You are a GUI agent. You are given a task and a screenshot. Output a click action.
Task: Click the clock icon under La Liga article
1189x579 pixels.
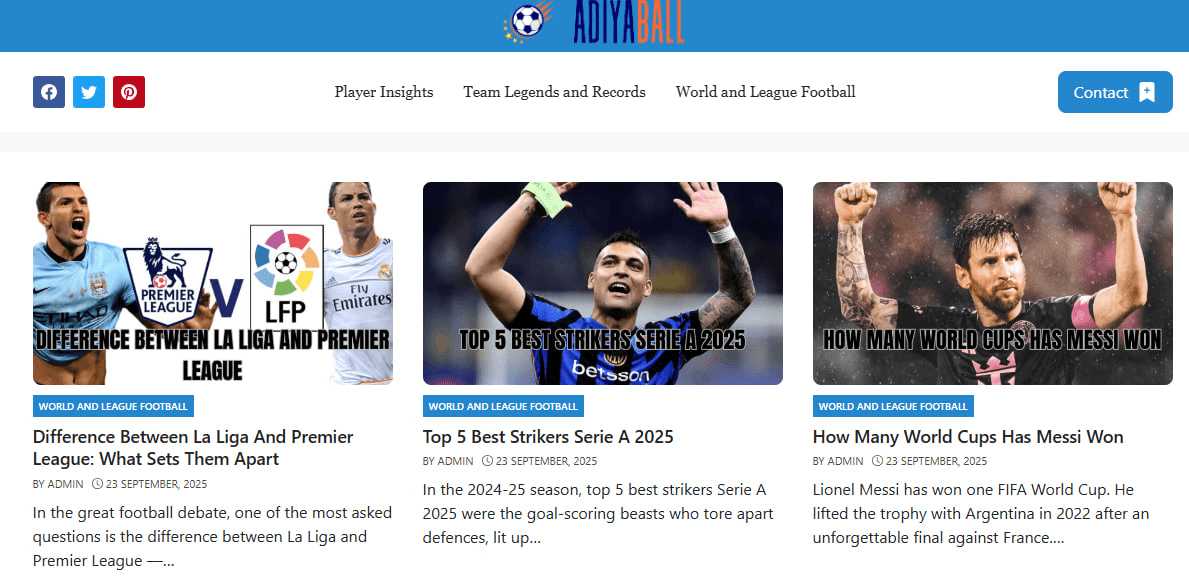[x=97, y=484]
